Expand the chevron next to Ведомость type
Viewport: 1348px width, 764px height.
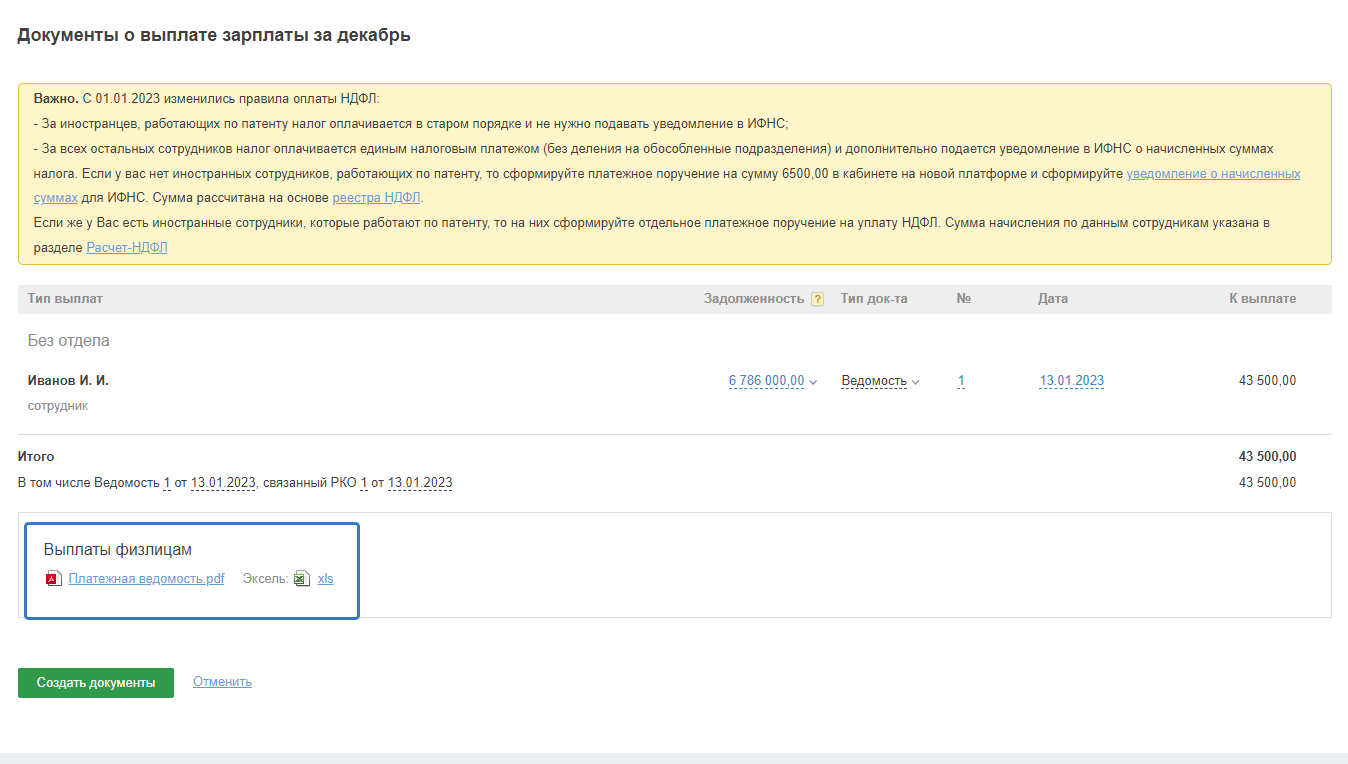tap(916, 382)
